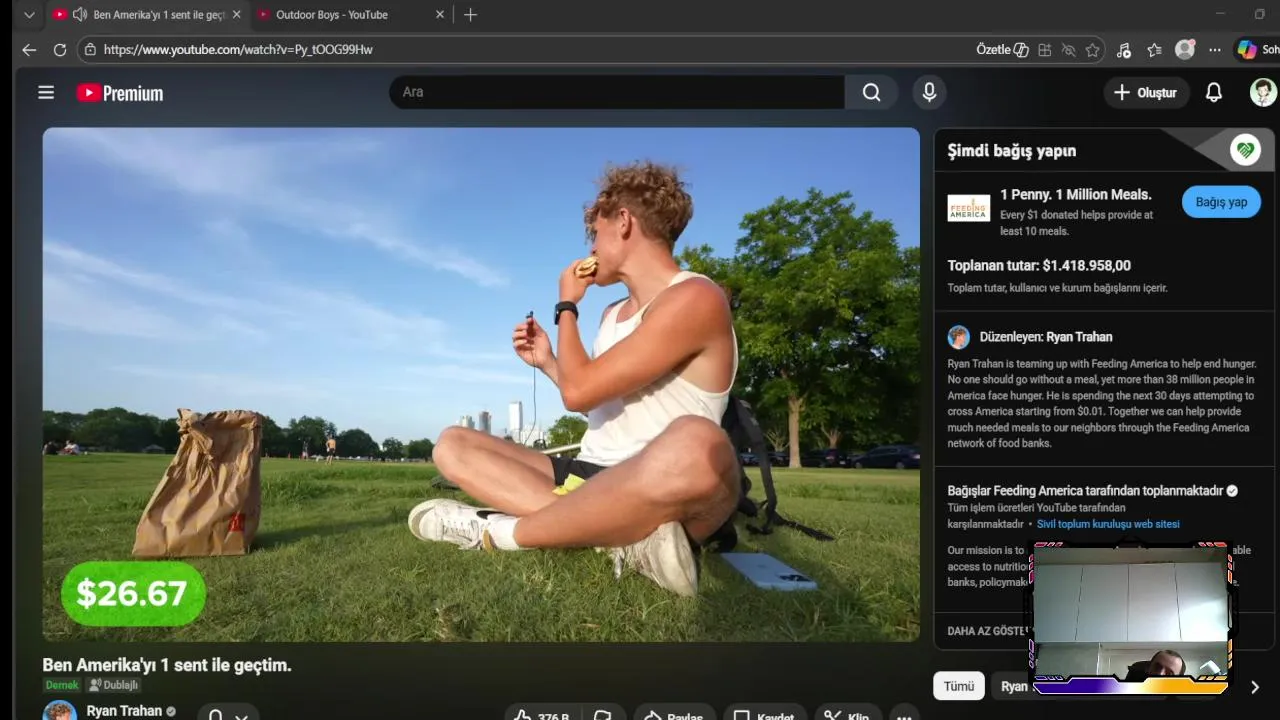This screenshot has height=720, width=1280.
Task: Restore the browser window size button
Action: (x=1259, y=14)
